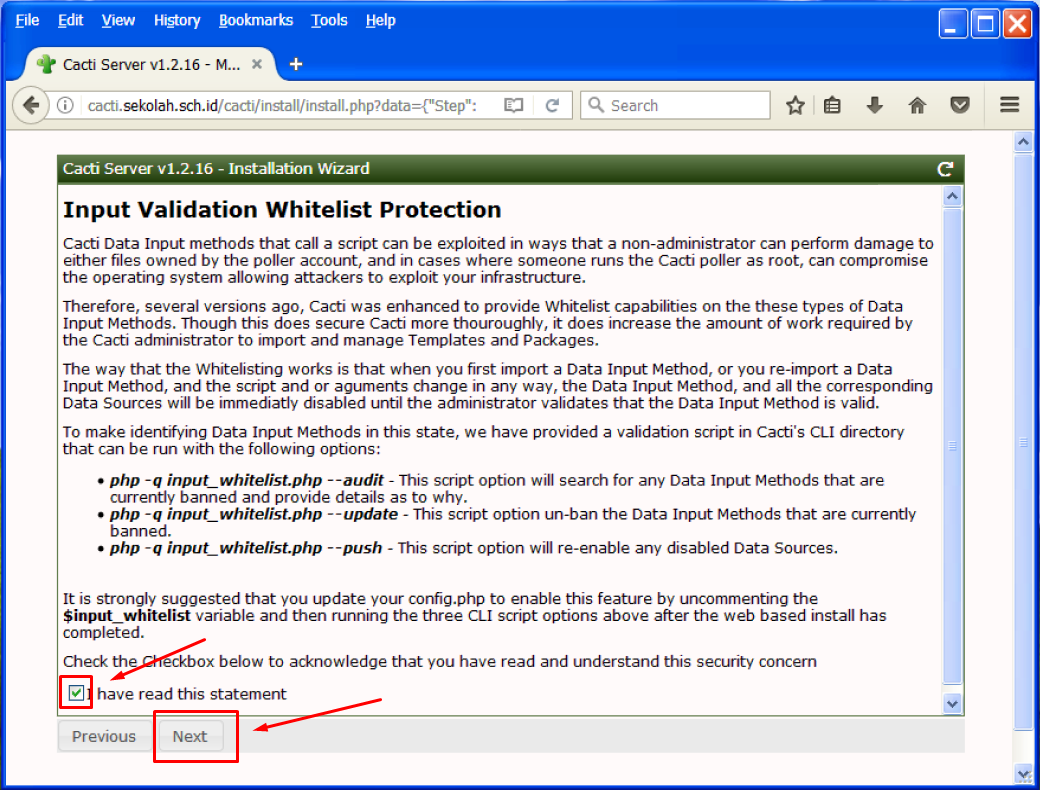Open a new tab with plus button
Image resolution: width=1040 pixels, height=790 pixels.
point(295,64)
